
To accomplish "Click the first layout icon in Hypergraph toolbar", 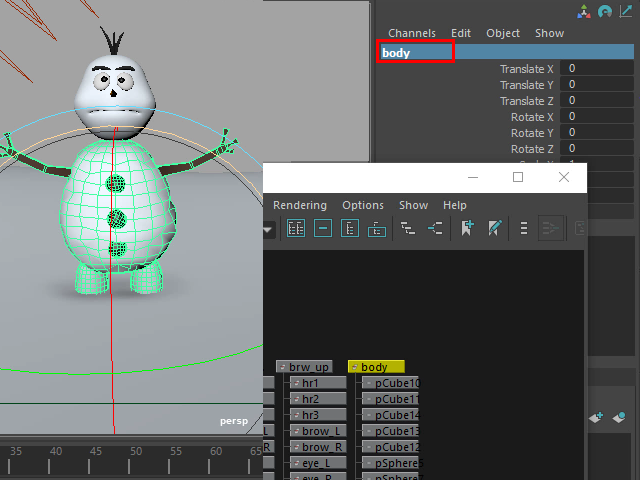I will [296, 229].
